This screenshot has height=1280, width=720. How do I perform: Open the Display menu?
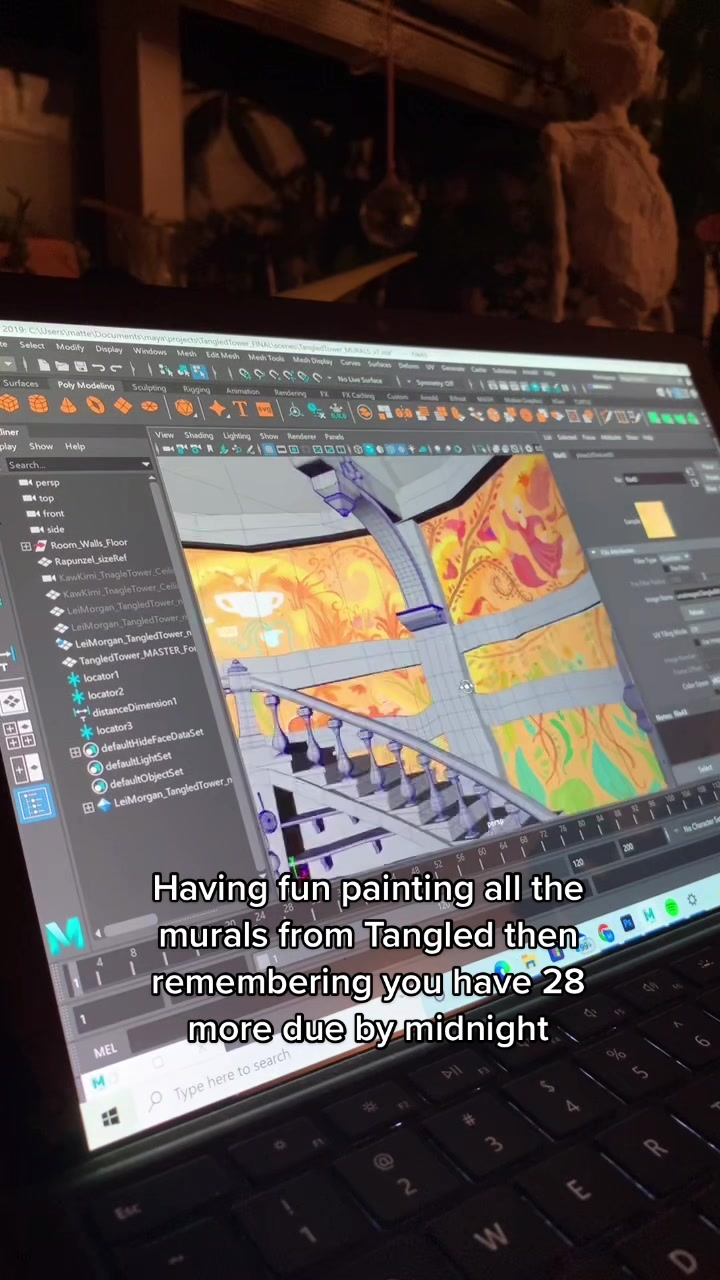click(x=109, y=349)
